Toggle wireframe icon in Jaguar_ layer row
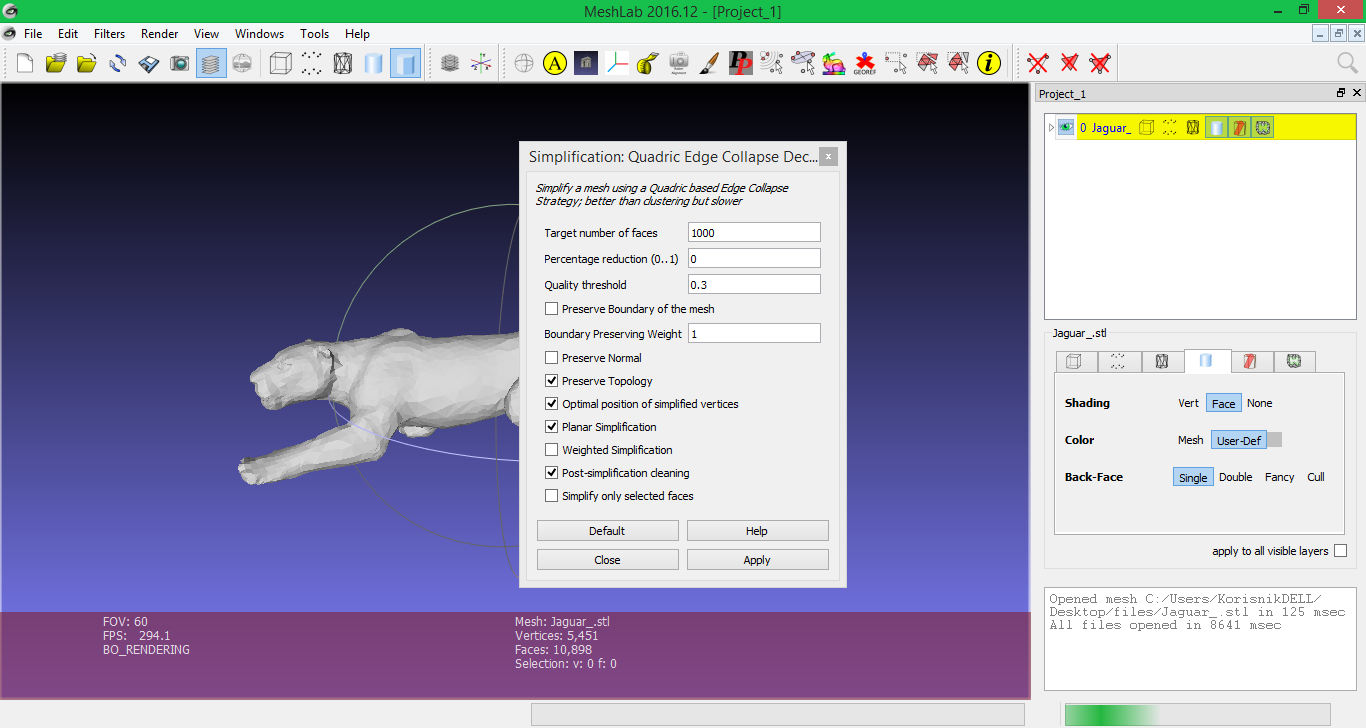The image size is (1366, 728). tap(1192, 128)
